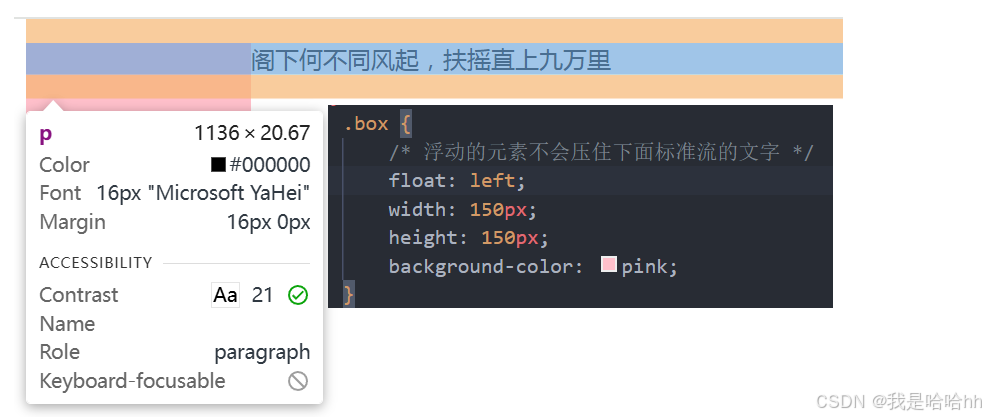Image resolution: width=986 pixels, height=419 pixels.
Task: Click the not keyboard-focusable circle-slash icon
Action: (x=298, y=381)
